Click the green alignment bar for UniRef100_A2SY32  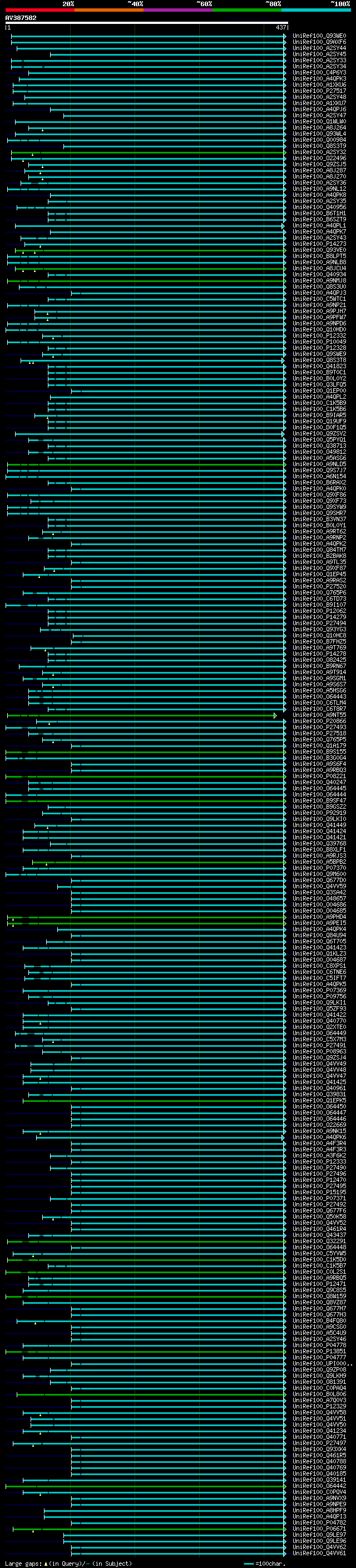click(148, 152)
